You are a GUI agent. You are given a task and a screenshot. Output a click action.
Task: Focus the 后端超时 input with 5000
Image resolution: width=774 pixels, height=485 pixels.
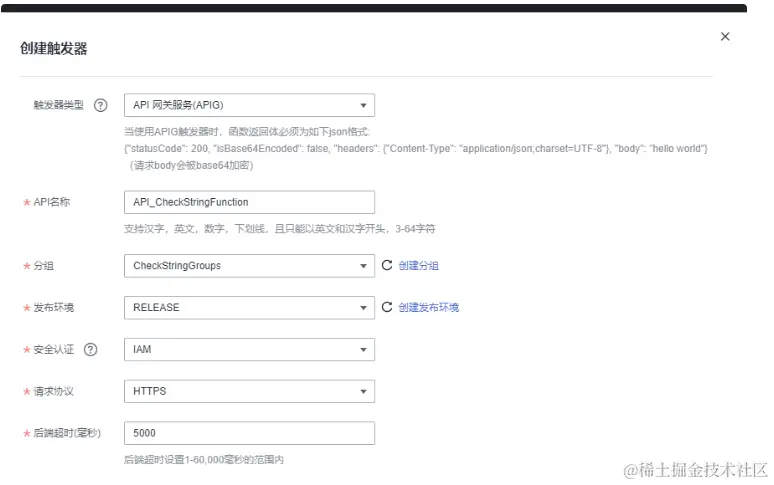pyautogui.click(x=249, y=433)
